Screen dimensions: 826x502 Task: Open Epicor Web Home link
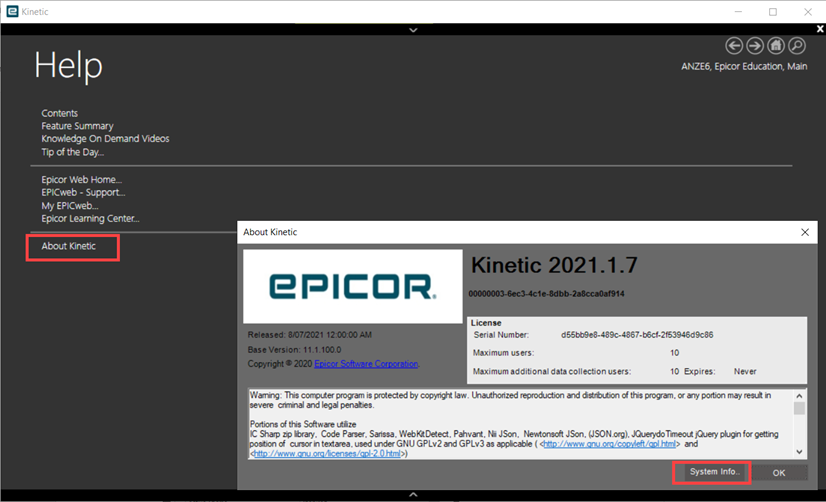click(82, 180)
